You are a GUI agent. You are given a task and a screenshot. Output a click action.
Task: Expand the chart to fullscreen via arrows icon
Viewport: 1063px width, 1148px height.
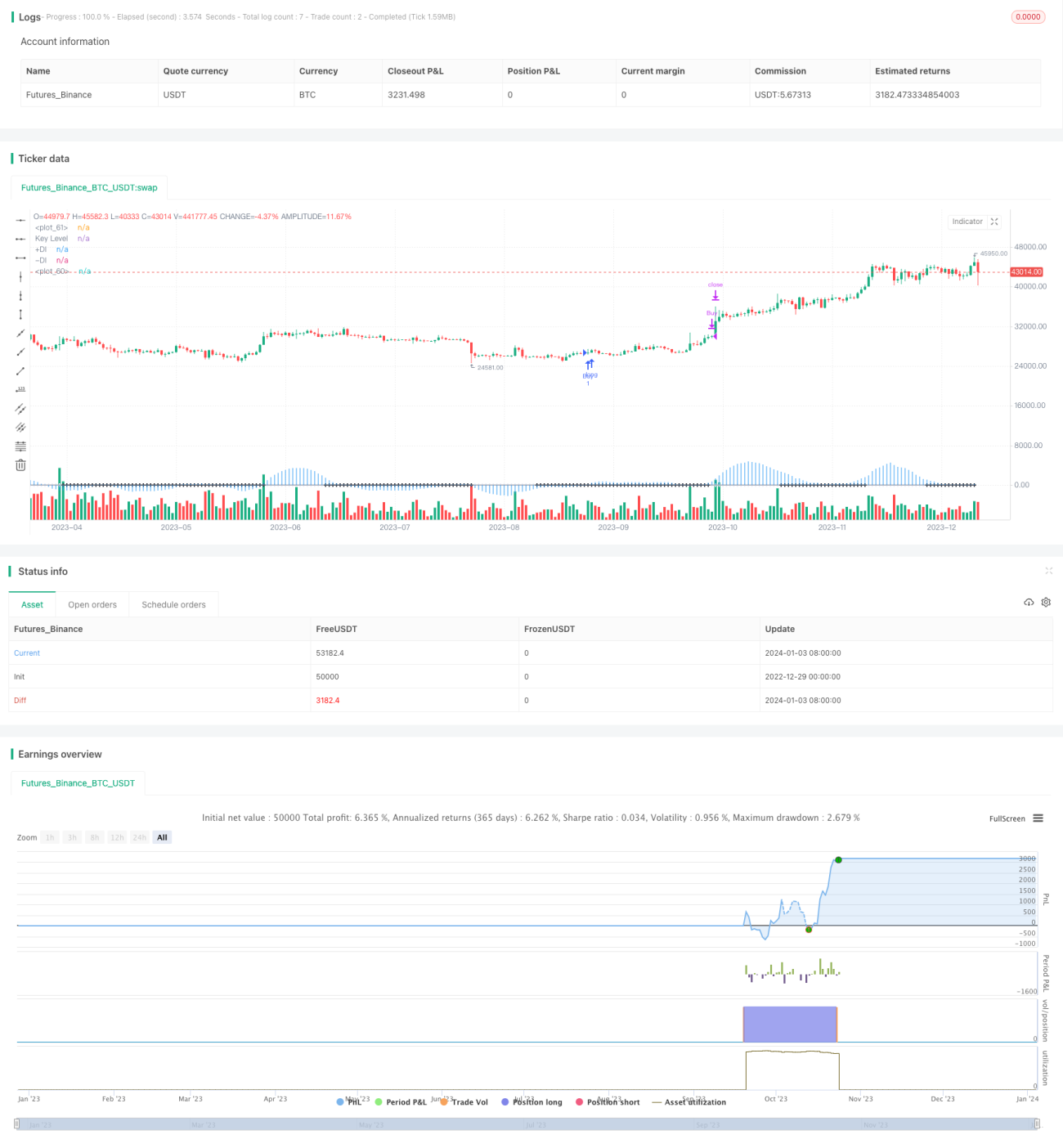tap(994, 222)
